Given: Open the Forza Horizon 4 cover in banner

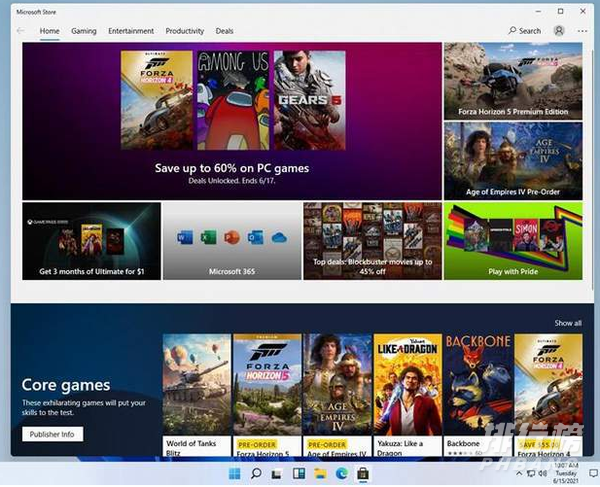Looking at the screenshot, I should (x=157, y=100).
